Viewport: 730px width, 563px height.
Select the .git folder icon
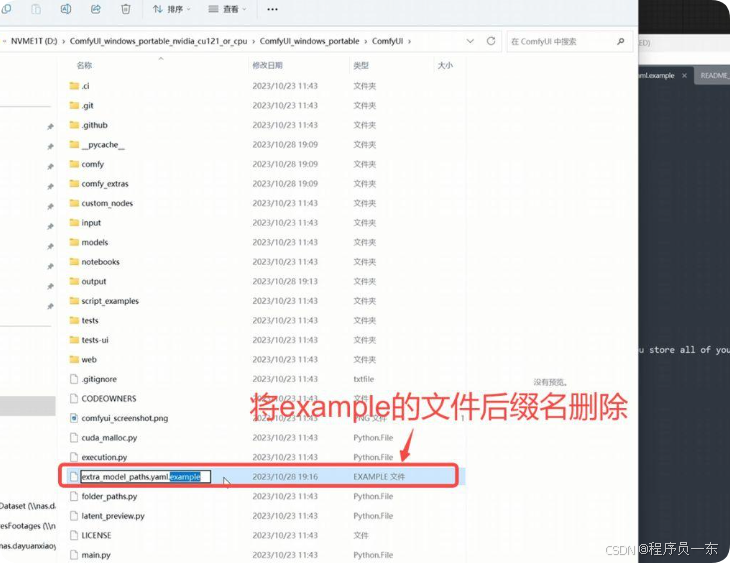coord(74,105)
